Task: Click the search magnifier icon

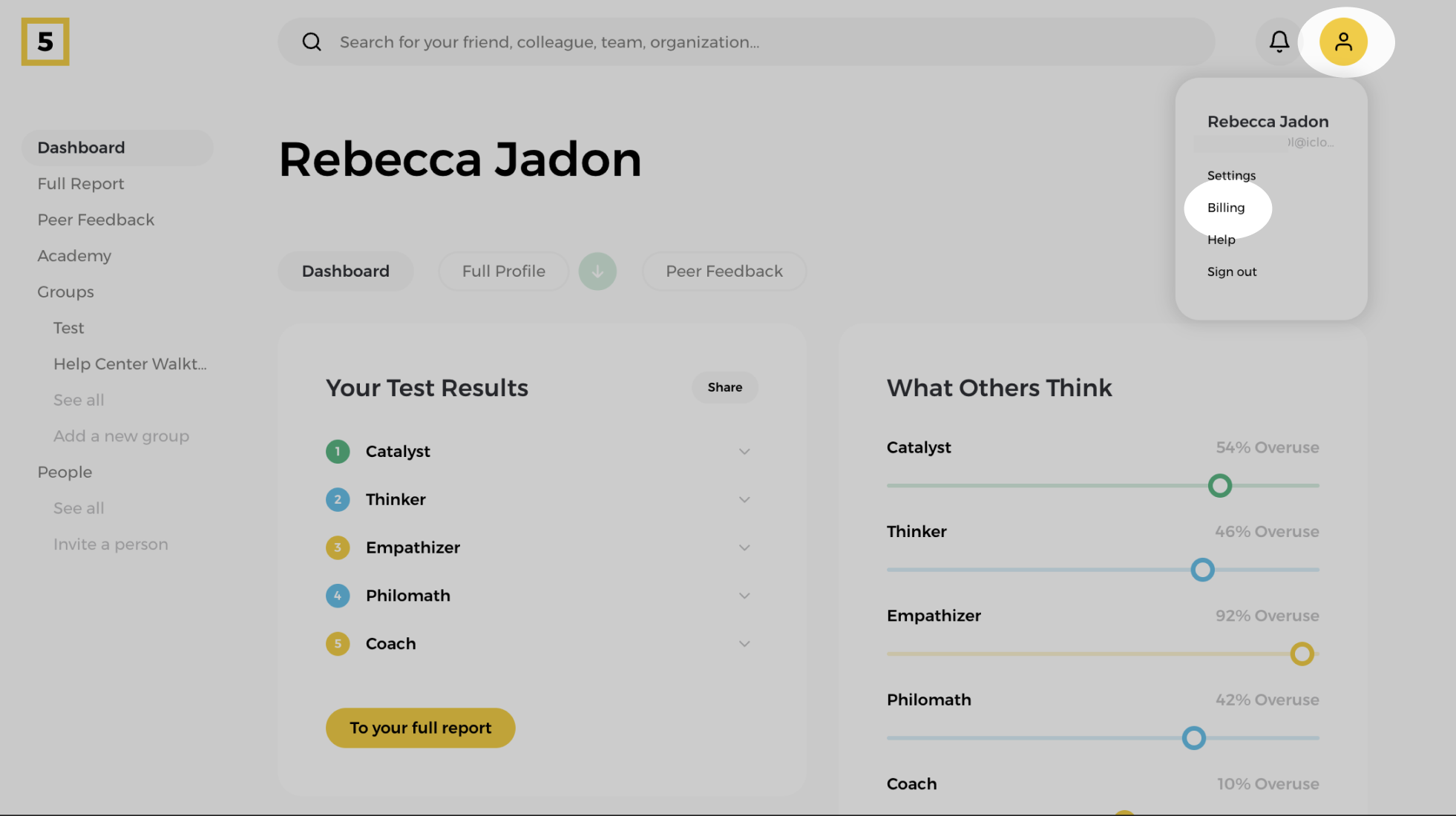Action: click(312, 42)
